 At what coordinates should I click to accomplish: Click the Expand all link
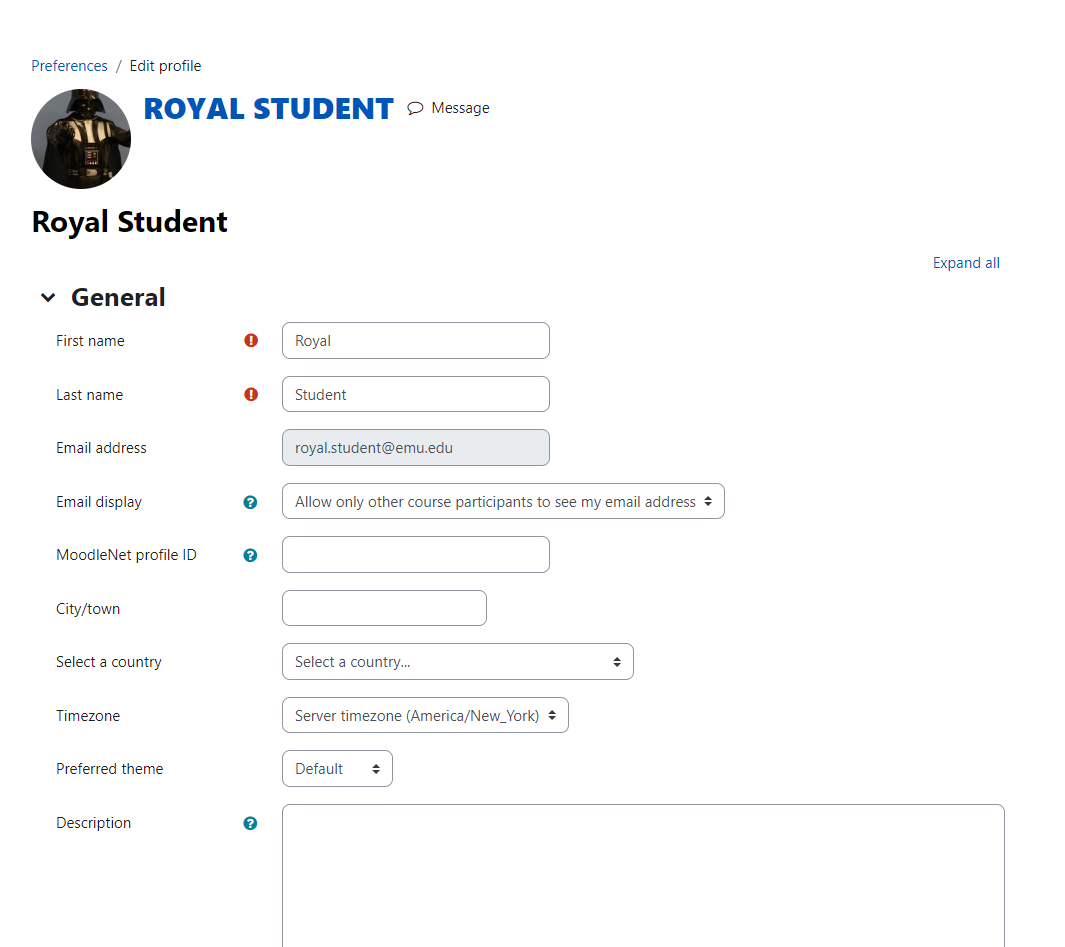tap(965, 262)
